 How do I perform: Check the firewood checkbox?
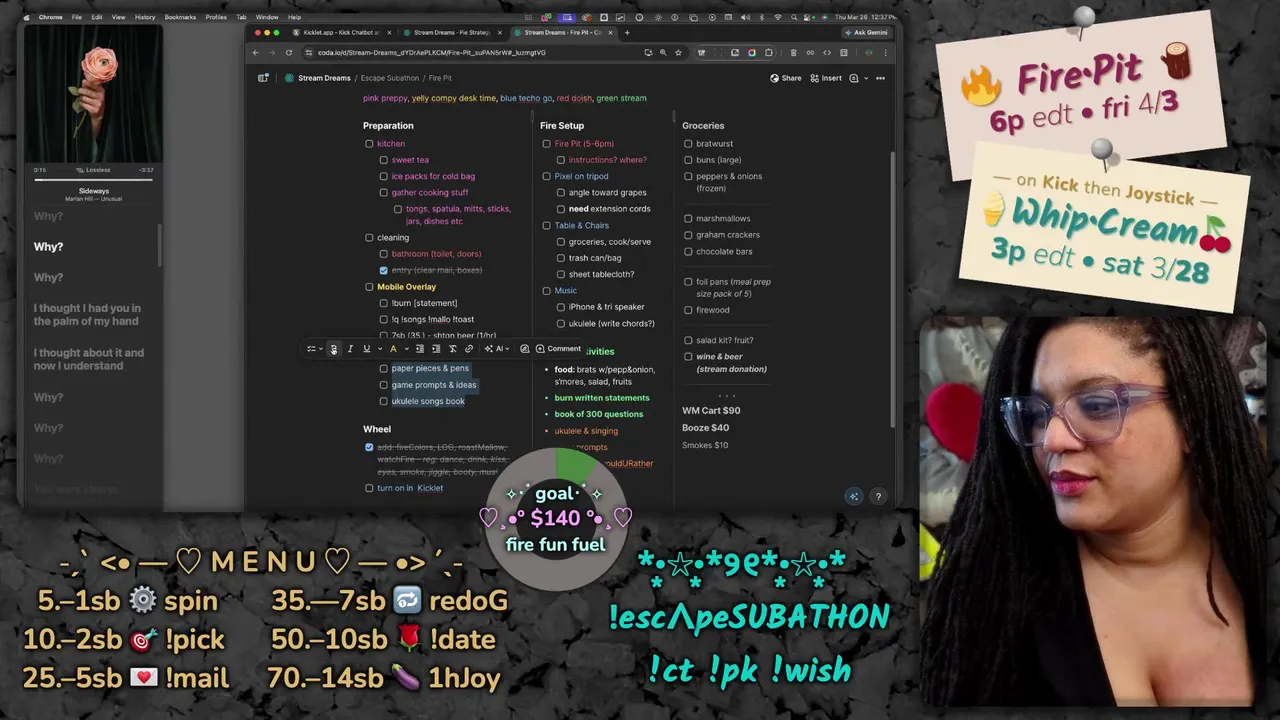688,310
